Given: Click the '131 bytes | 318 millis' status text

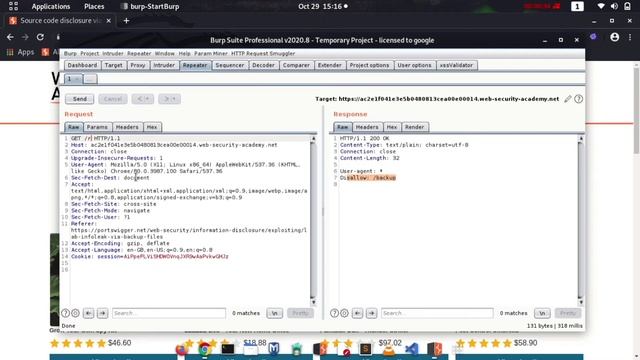Looking at the screenshot, I should click(555, 326).
